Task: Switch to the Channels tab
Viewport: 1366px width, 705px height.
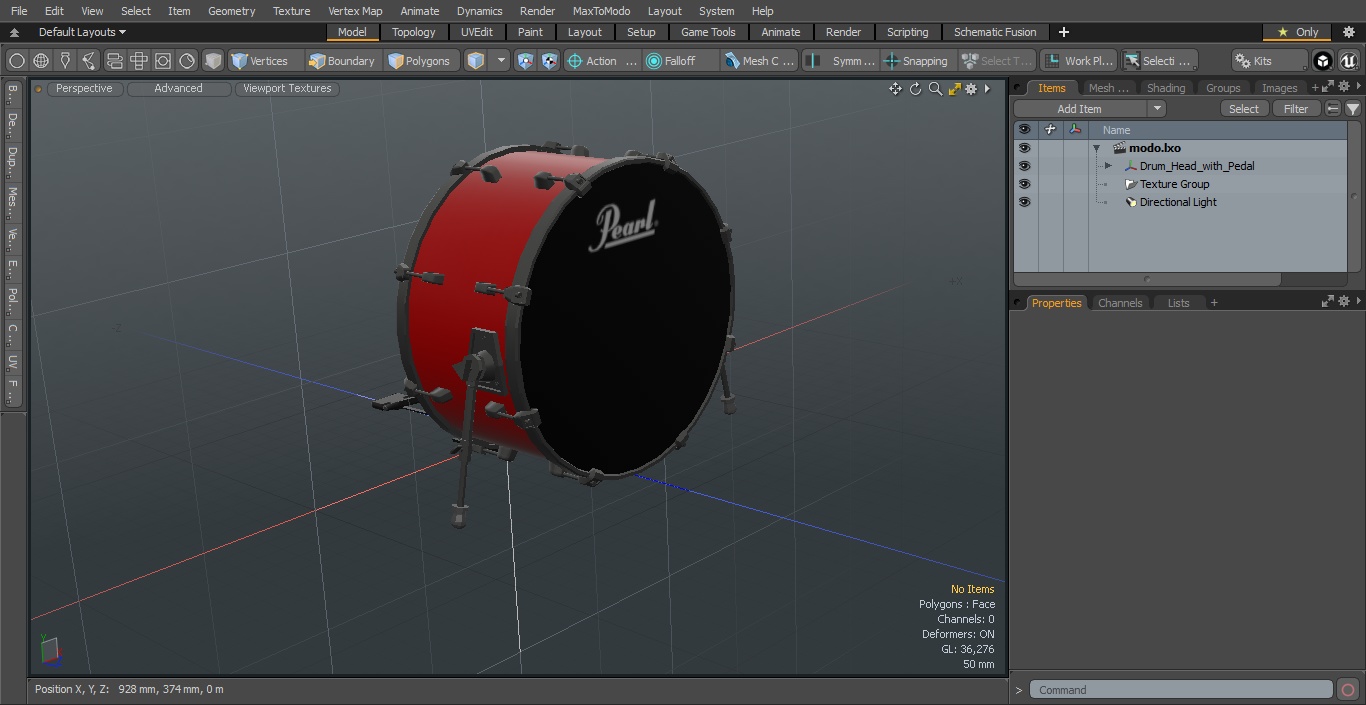Action: [x=1119, y=303]
